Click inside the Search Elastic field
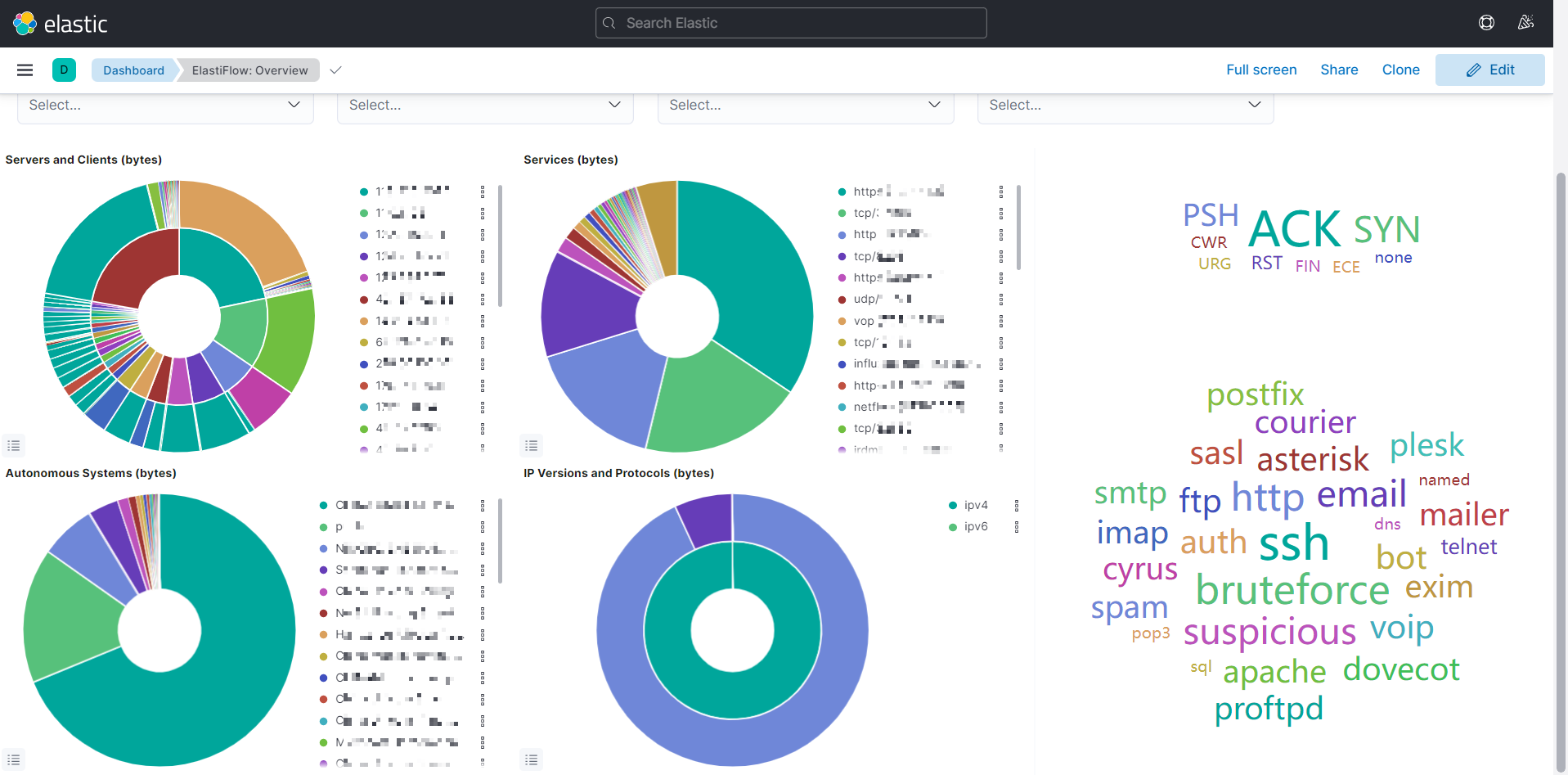The height and width of the screenshot is (775, 1568). click(x=790, y=23)
